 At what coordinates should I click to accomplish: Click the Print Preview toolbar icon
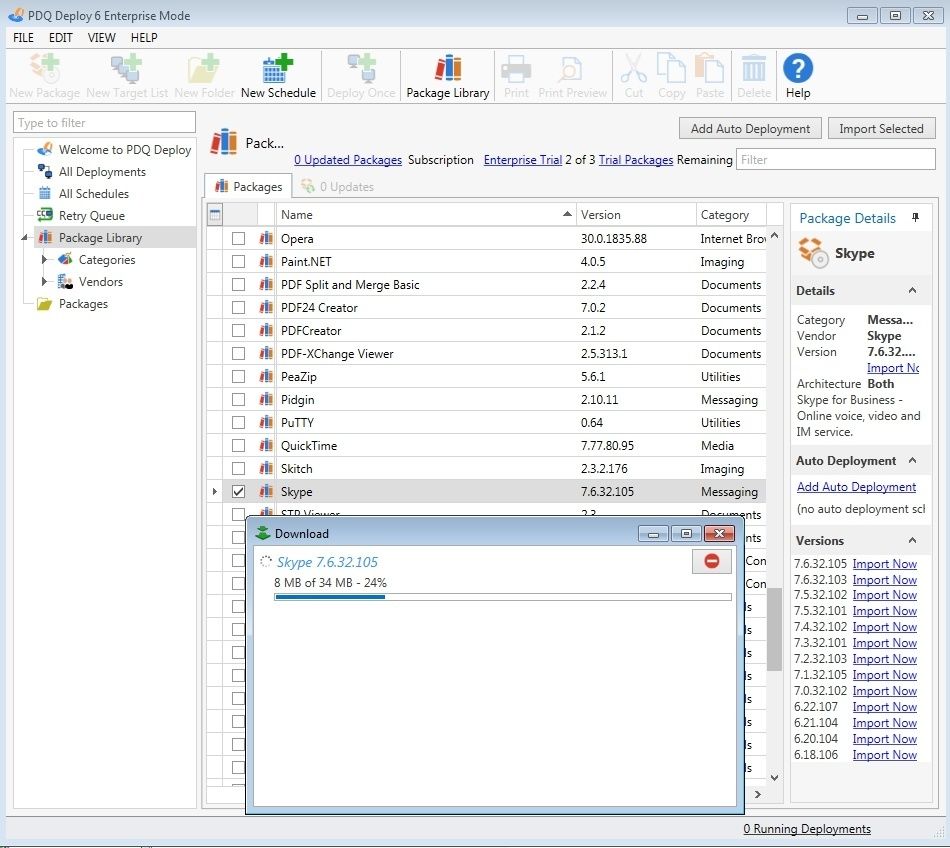coord(571,68)
